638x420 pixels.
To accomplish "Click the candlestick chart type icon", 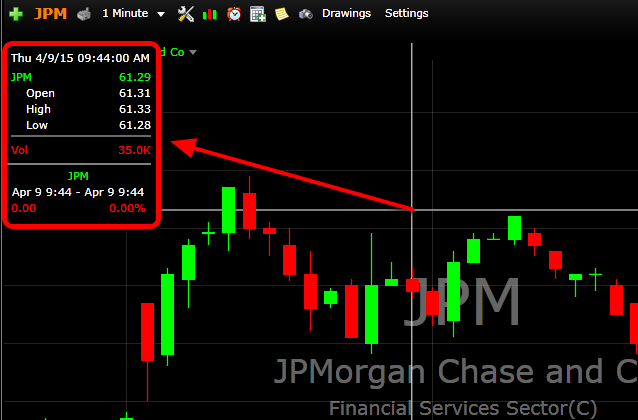I will [x=210, y=15].
